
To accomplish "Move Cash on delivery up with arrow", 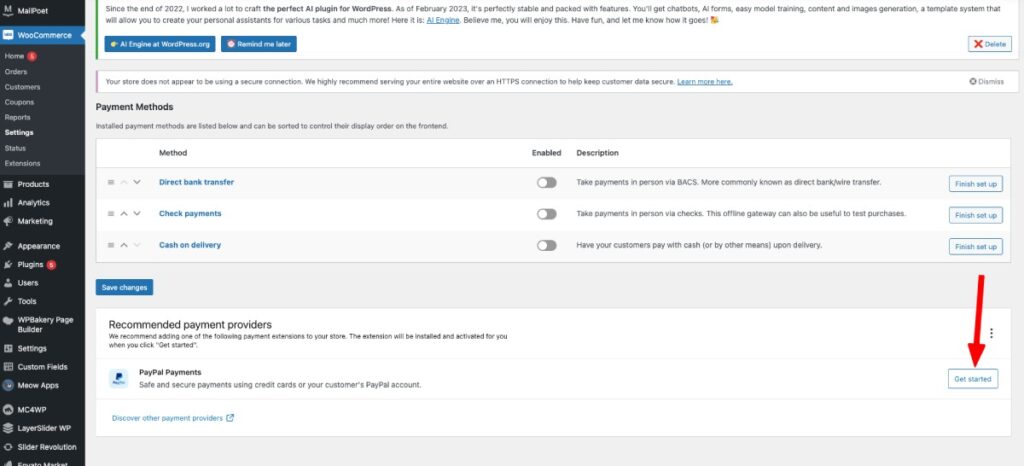I will coord(124,245).
